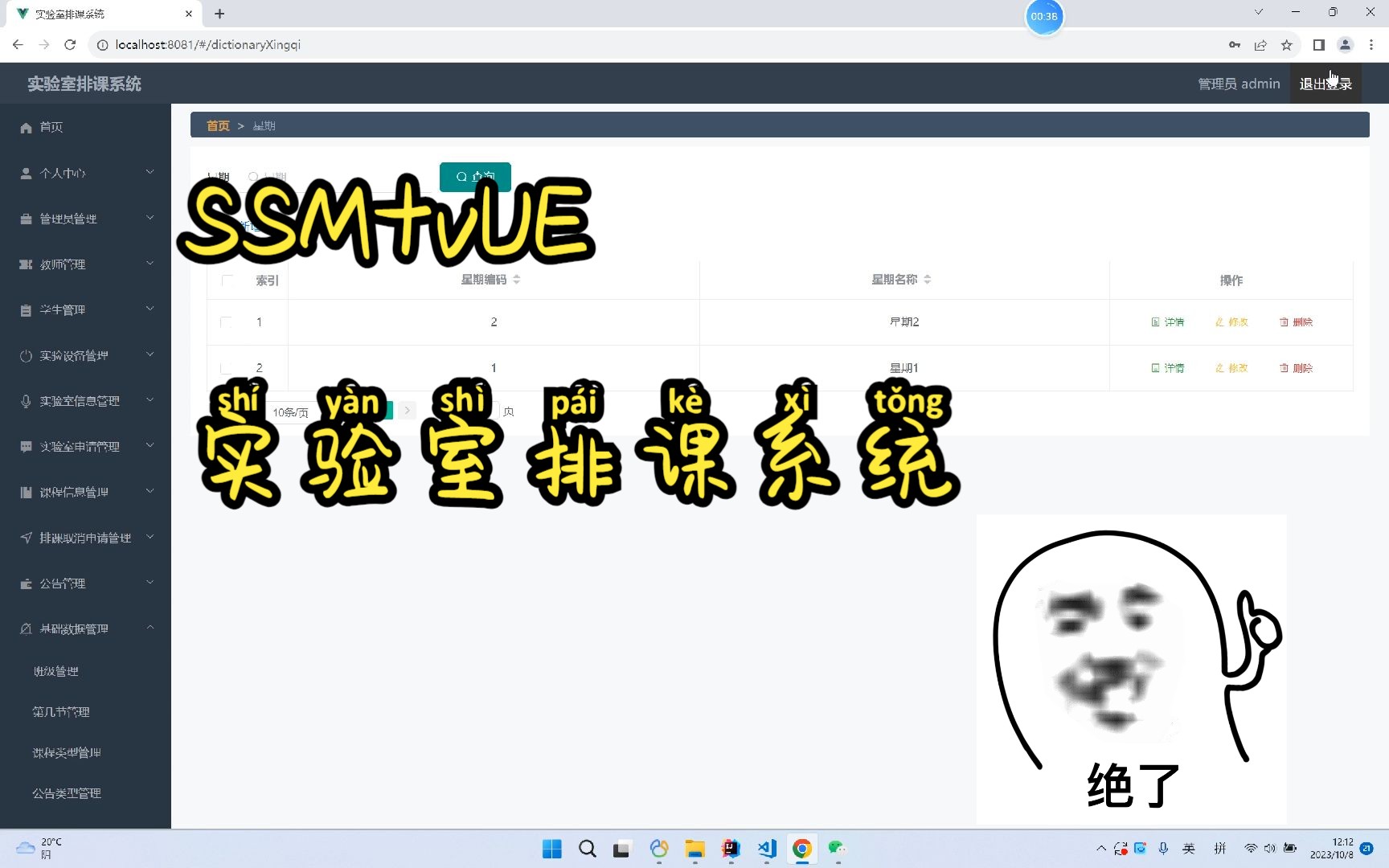Screen dimensions: 1389x868
Task: Click the 首页 home icon in sidebar
Action: [x=26, y=128]
